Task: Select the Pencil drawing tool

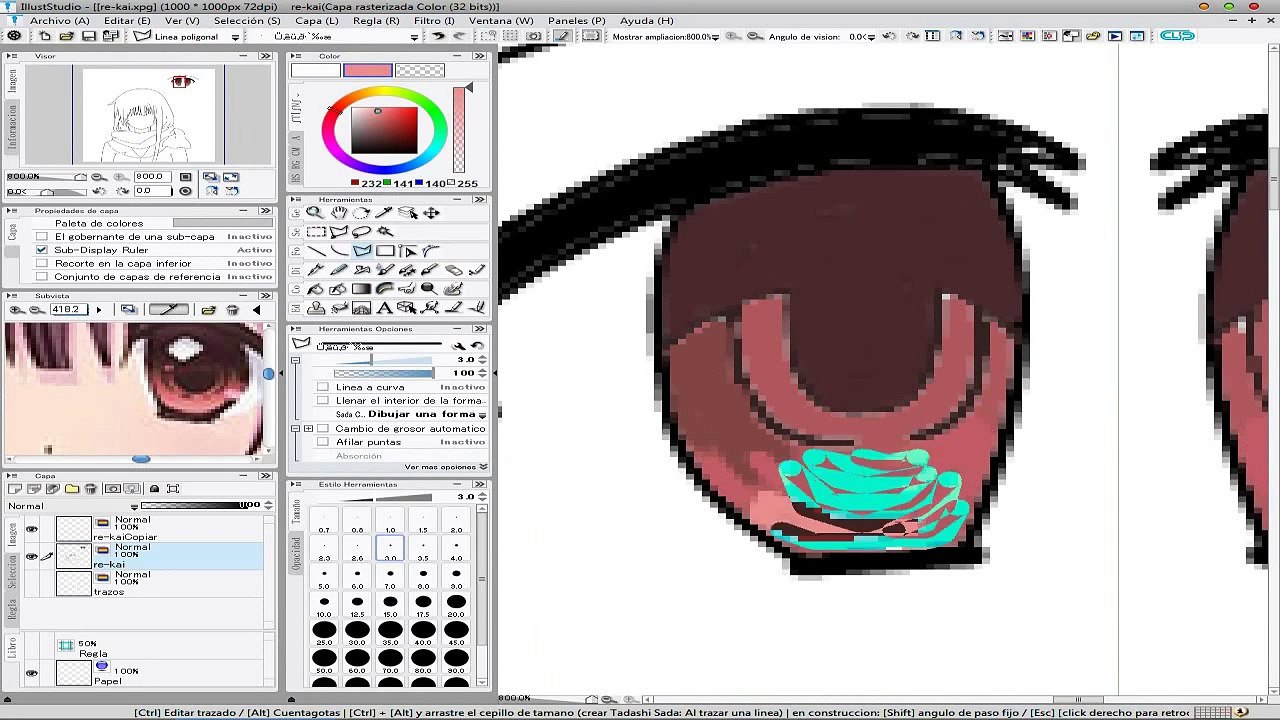Action: [339, 270]
